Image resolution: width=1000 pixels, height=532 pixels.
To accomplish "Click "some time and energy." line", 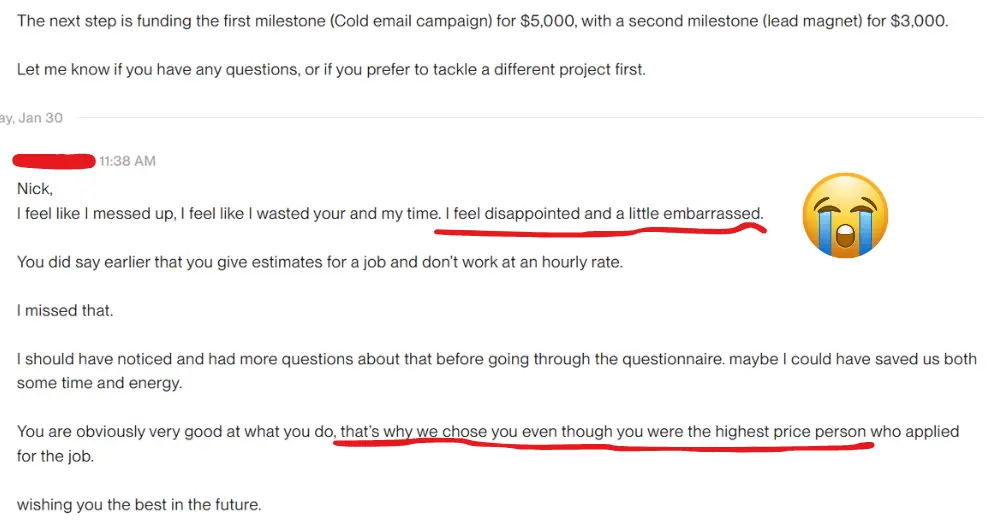I will tap(99, 383).
